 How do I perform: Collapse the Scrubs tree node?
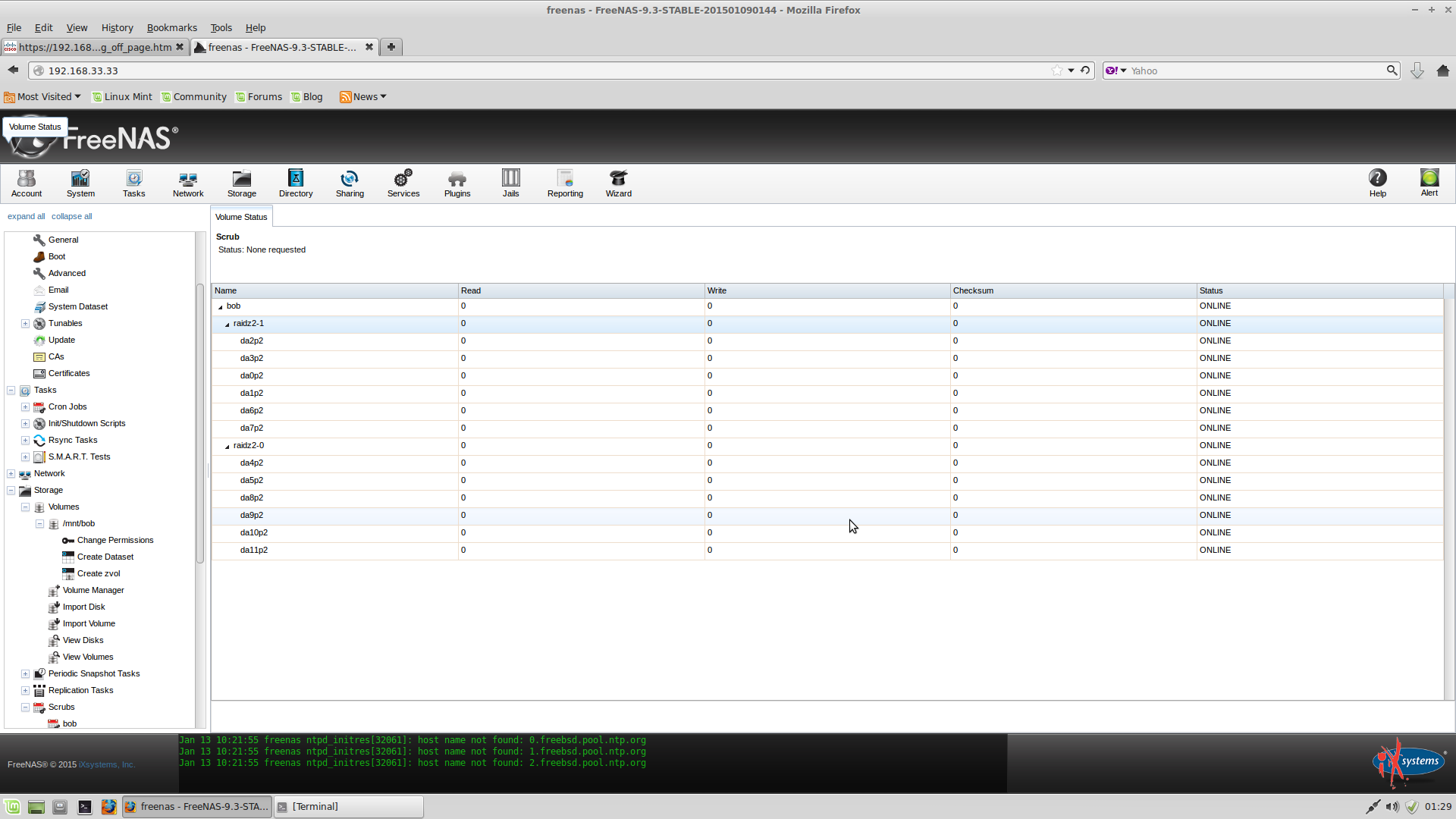25,708
